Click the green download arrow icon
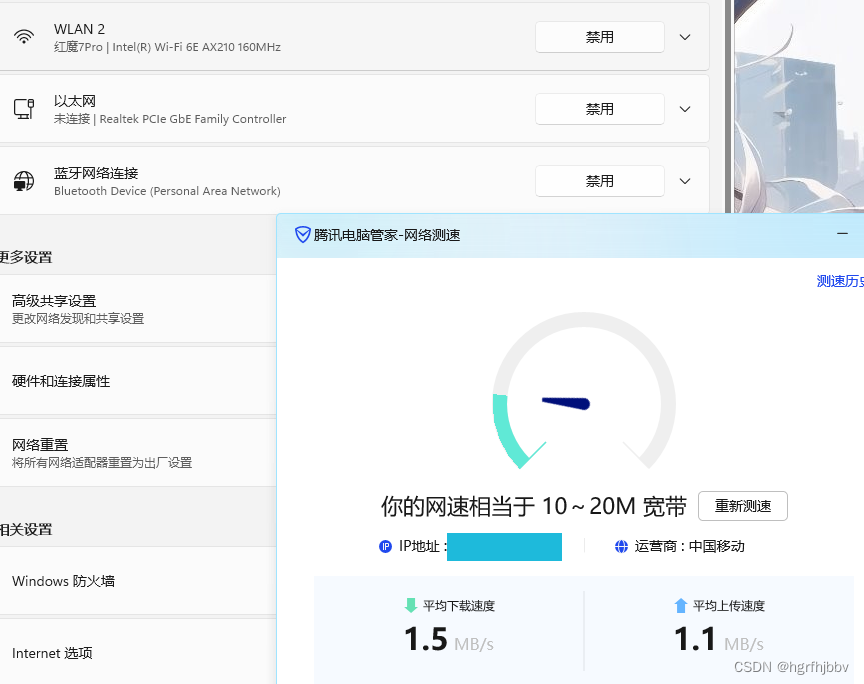This screenshot has height=684, width=864. click(x=411, y=605)
